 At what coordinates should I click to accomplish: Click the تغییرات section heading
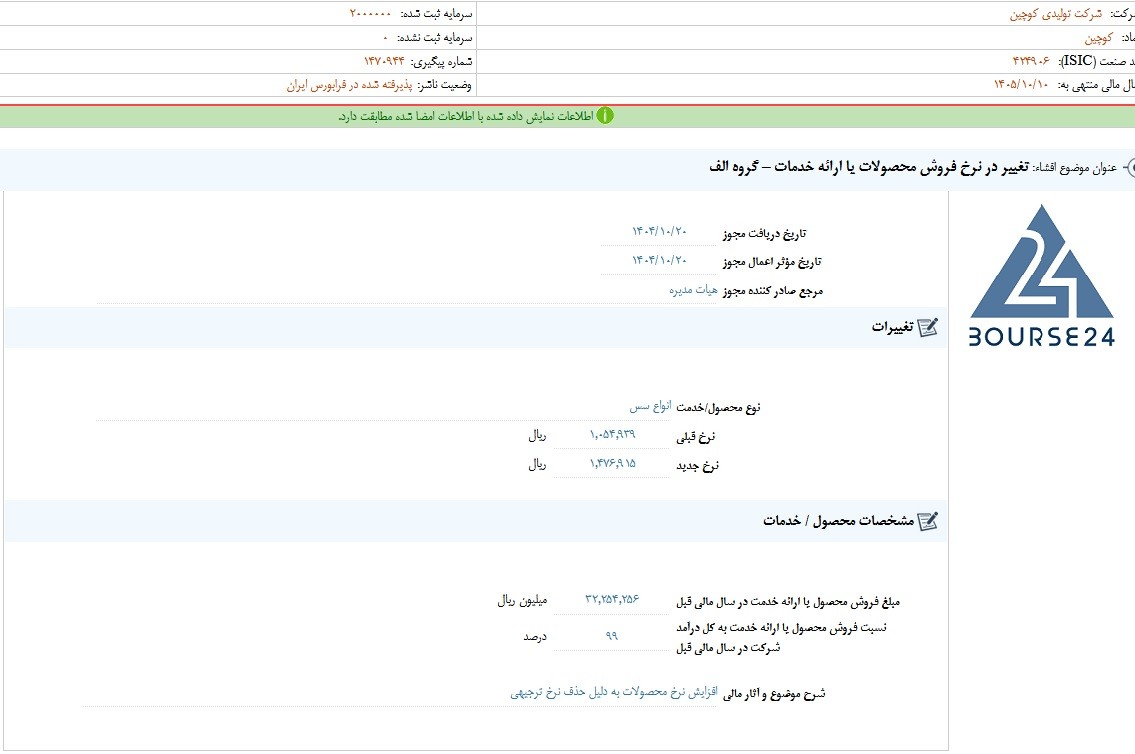[x=893, y=328]
